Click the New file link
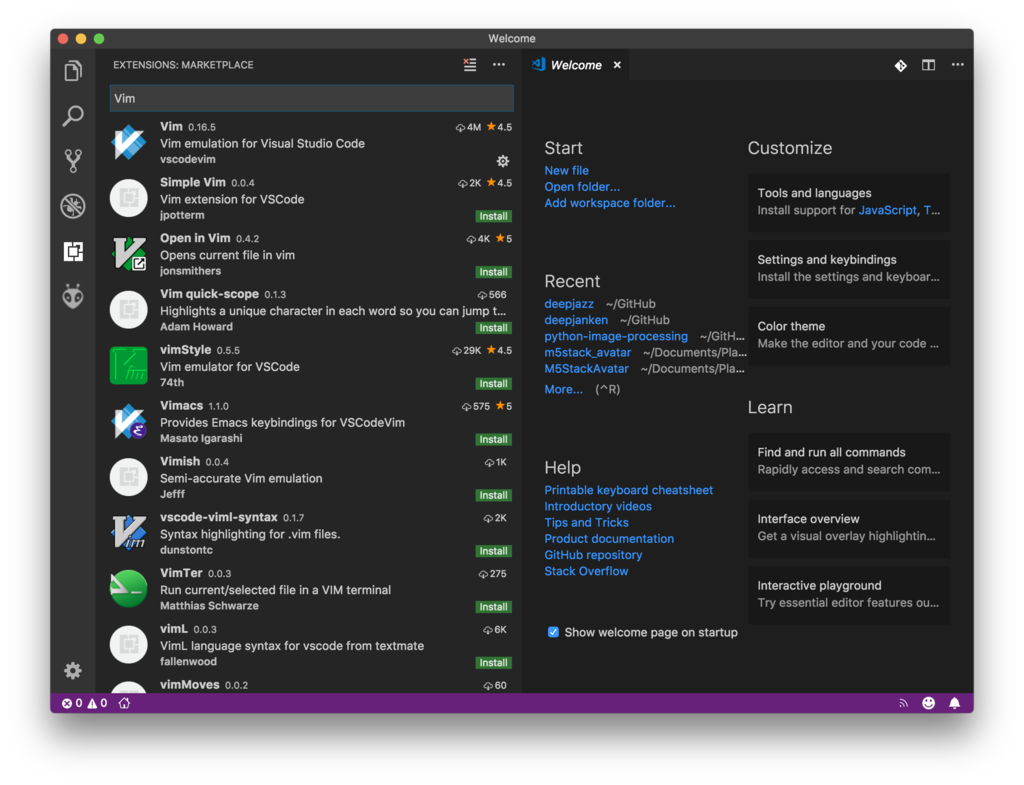Viewport: 1024px width, 785px height. pyautogui.click(x=566, y=170)
